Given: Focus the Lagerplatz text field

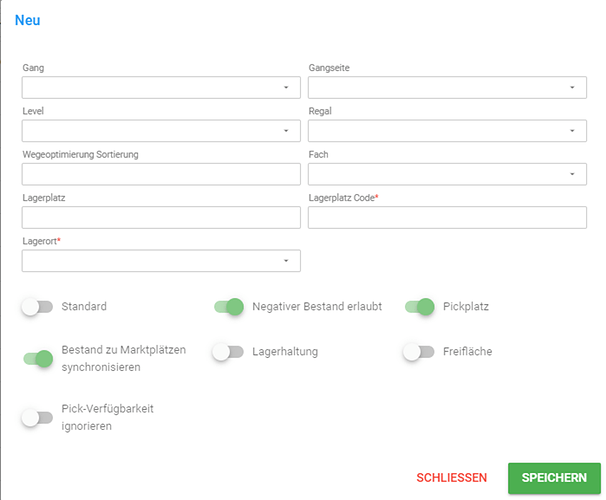Looking at the screenshot, I should click(161, 217).
